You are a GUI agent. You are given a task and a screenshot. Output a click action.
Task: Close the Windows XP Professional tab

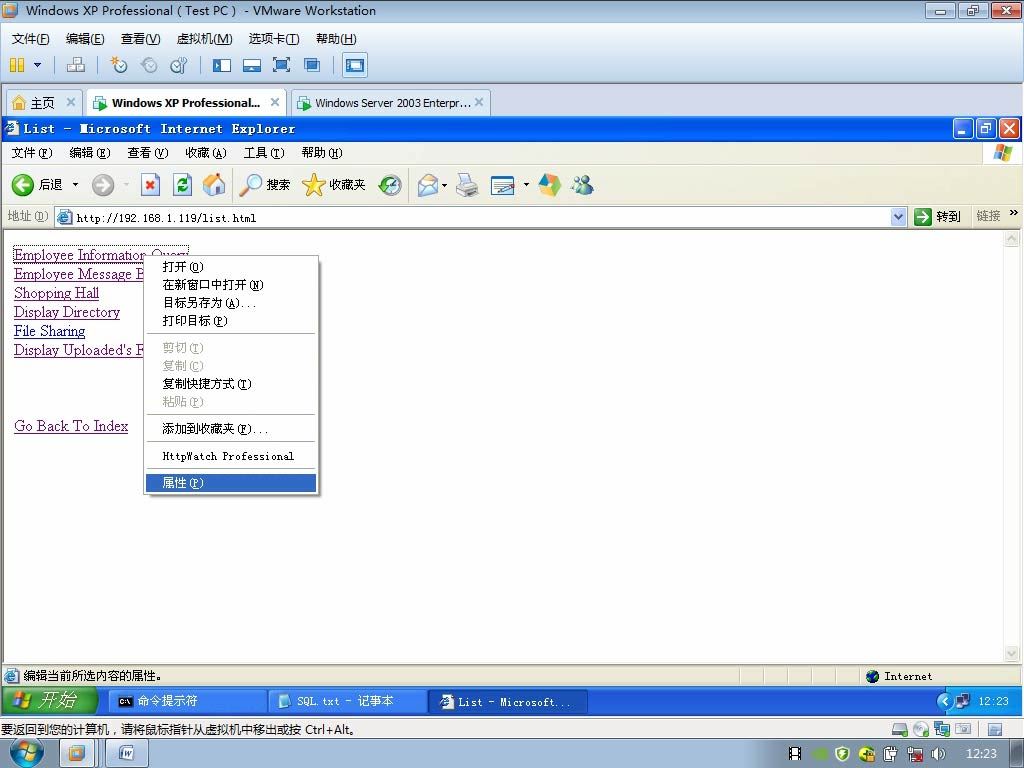275,102
